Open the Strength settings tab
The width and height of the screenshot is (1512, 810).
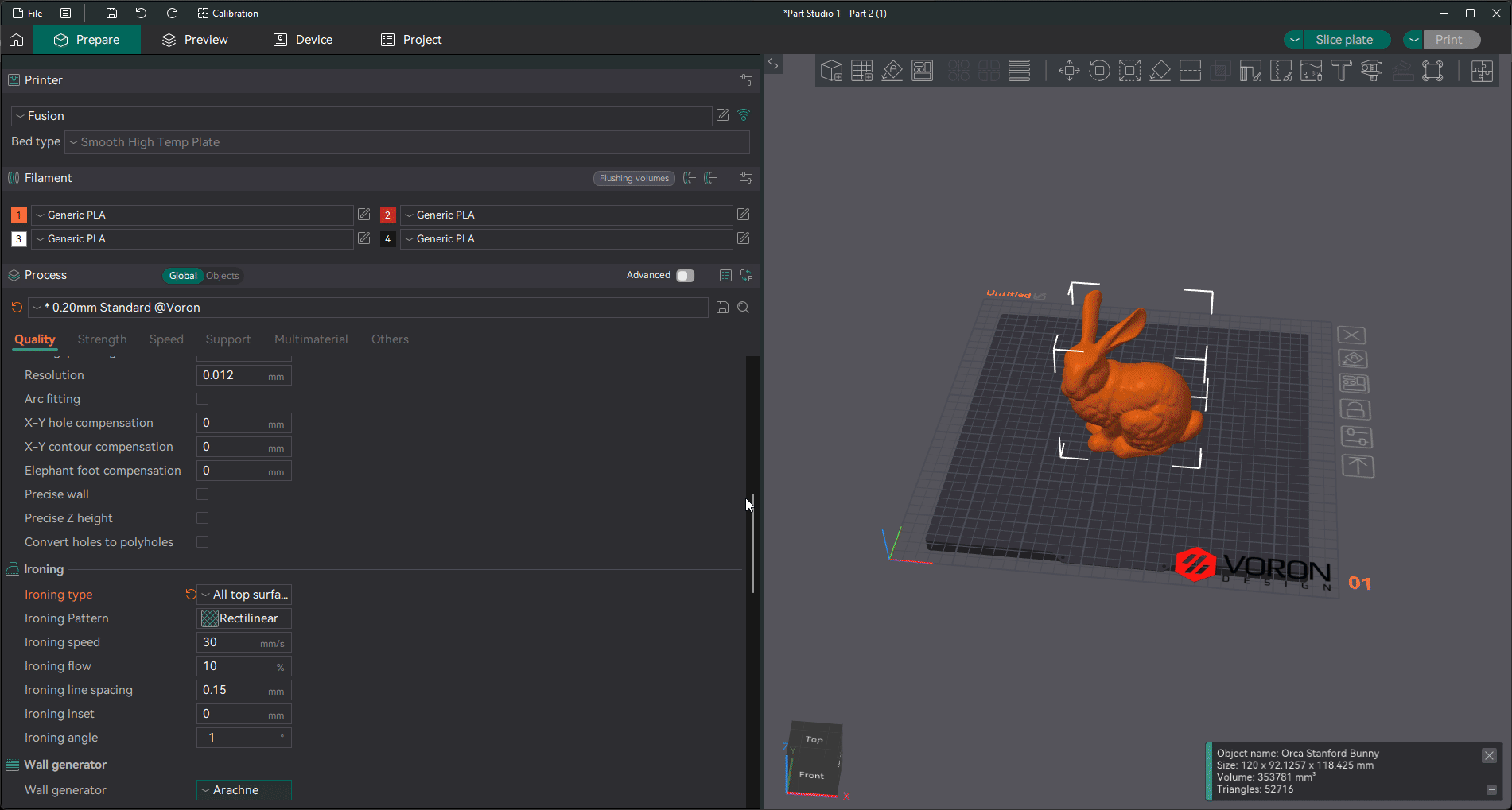(102, 339)
